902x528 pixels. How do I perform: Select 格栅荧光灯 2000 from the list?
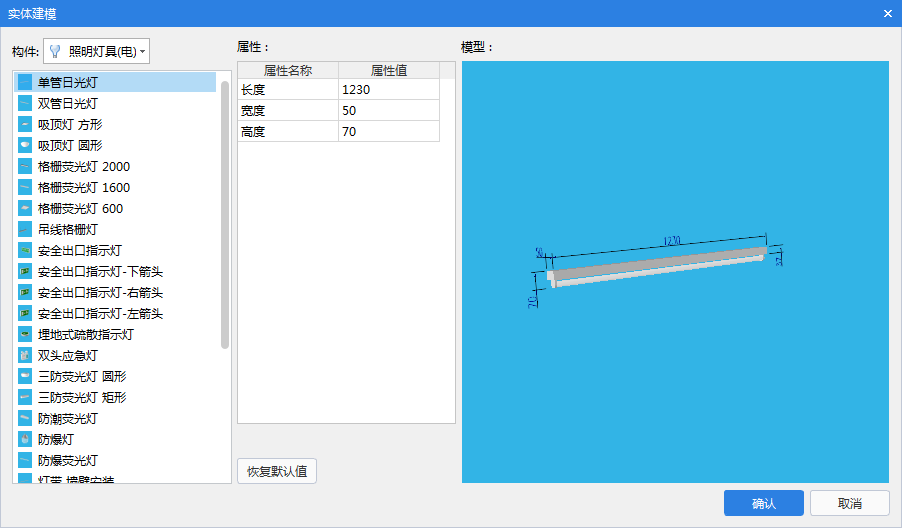pos(84,166)
